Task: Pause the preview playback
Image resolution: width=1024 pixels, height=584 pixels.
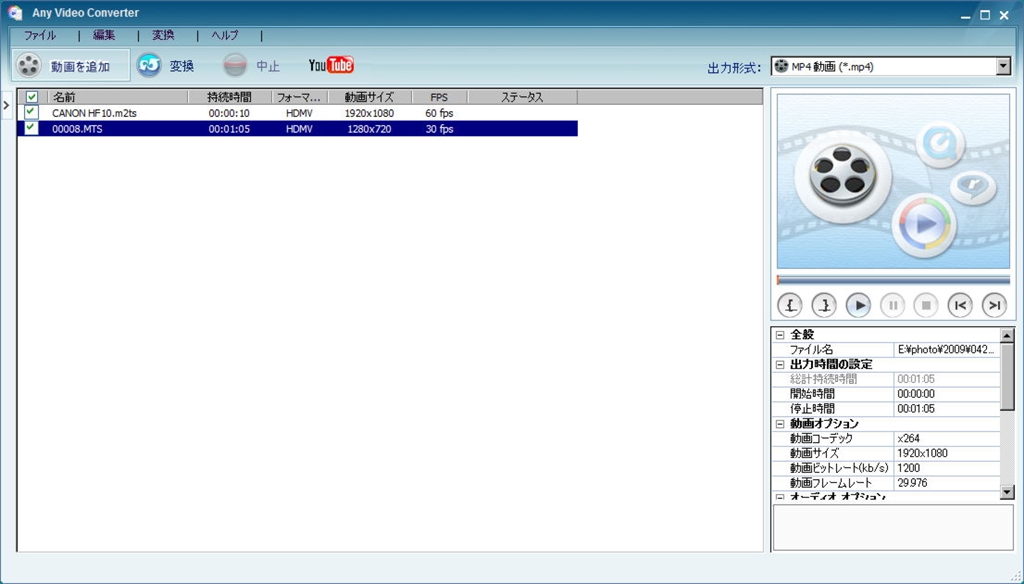Action: coord(892,305)
